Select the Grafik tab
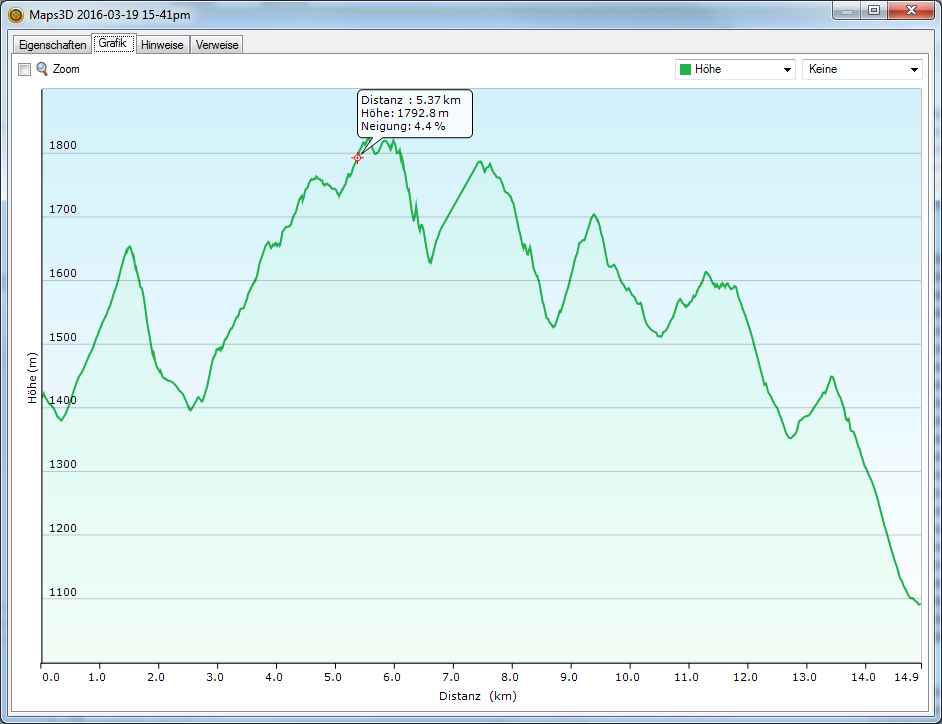This screenshot has width=942, height=724. (112, 44)
